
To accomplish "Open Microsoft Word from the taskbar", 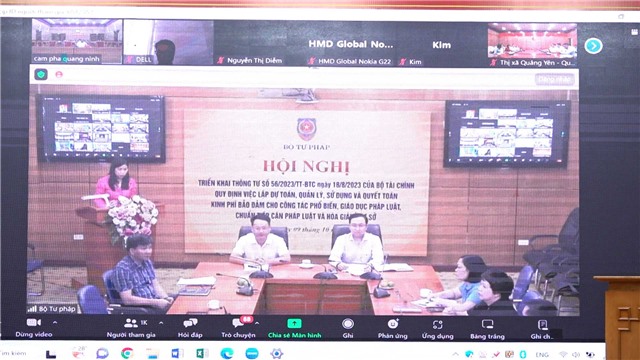I will pyautogui.click(x=177, y=353).
